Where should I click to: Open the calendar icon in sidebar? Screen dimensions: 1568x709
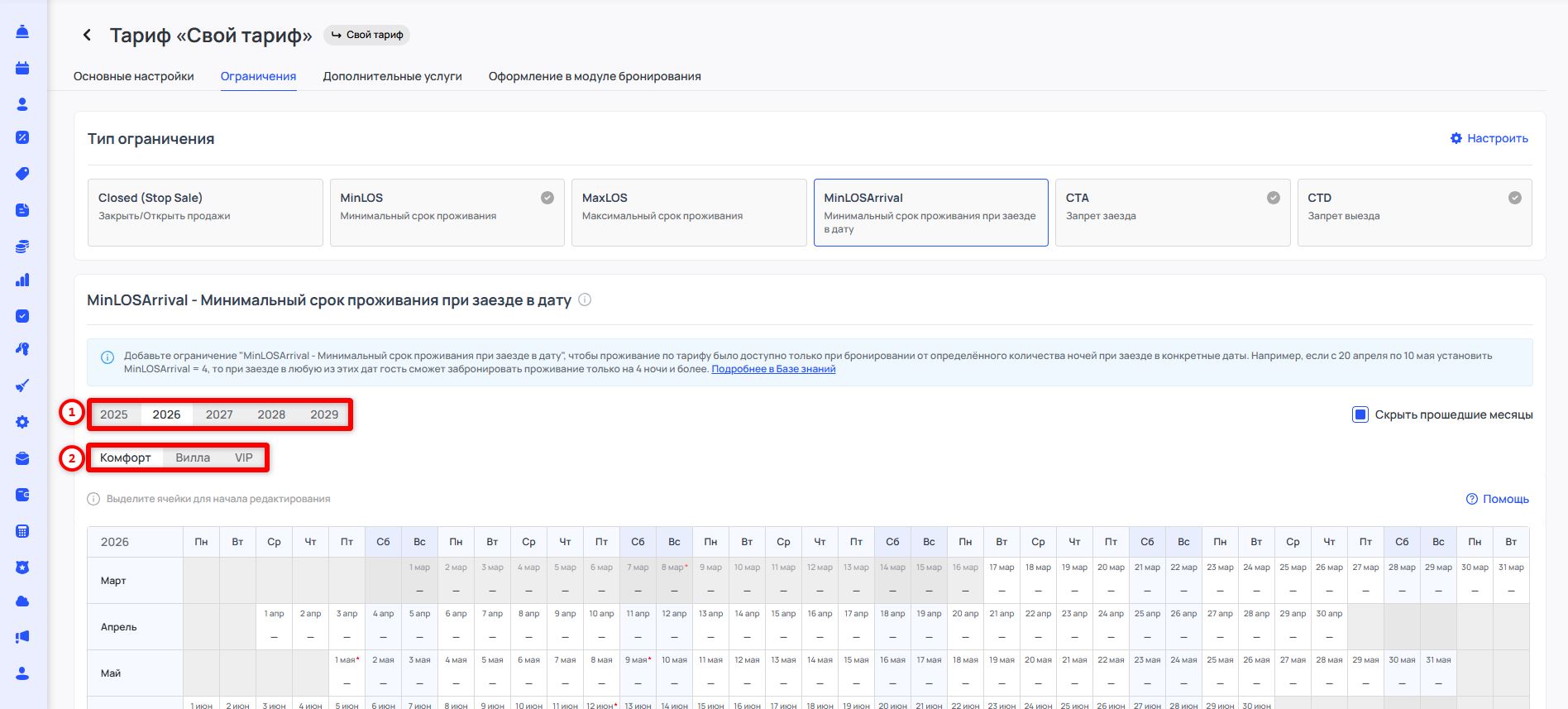[22, 68]
